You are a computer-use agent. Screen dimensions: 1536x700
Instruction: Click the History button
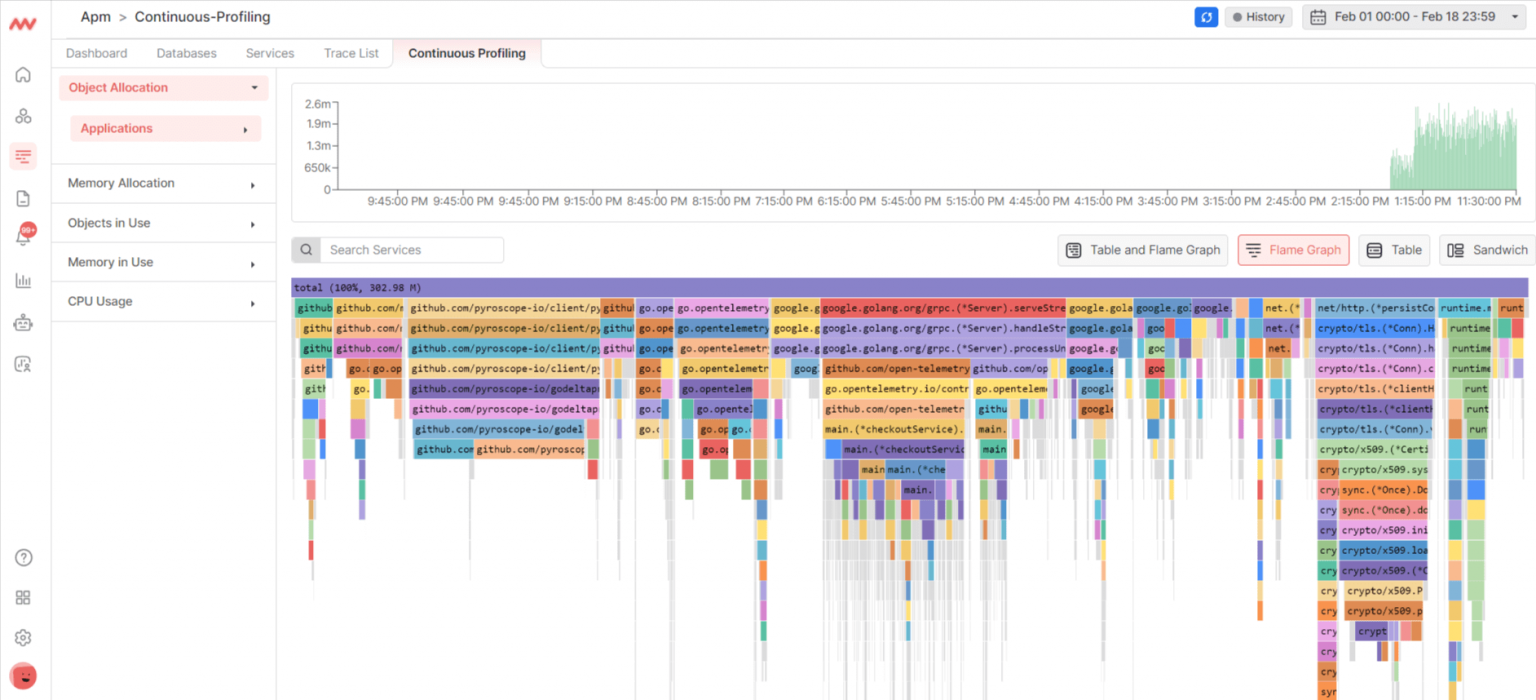(x=1258, y=16)
